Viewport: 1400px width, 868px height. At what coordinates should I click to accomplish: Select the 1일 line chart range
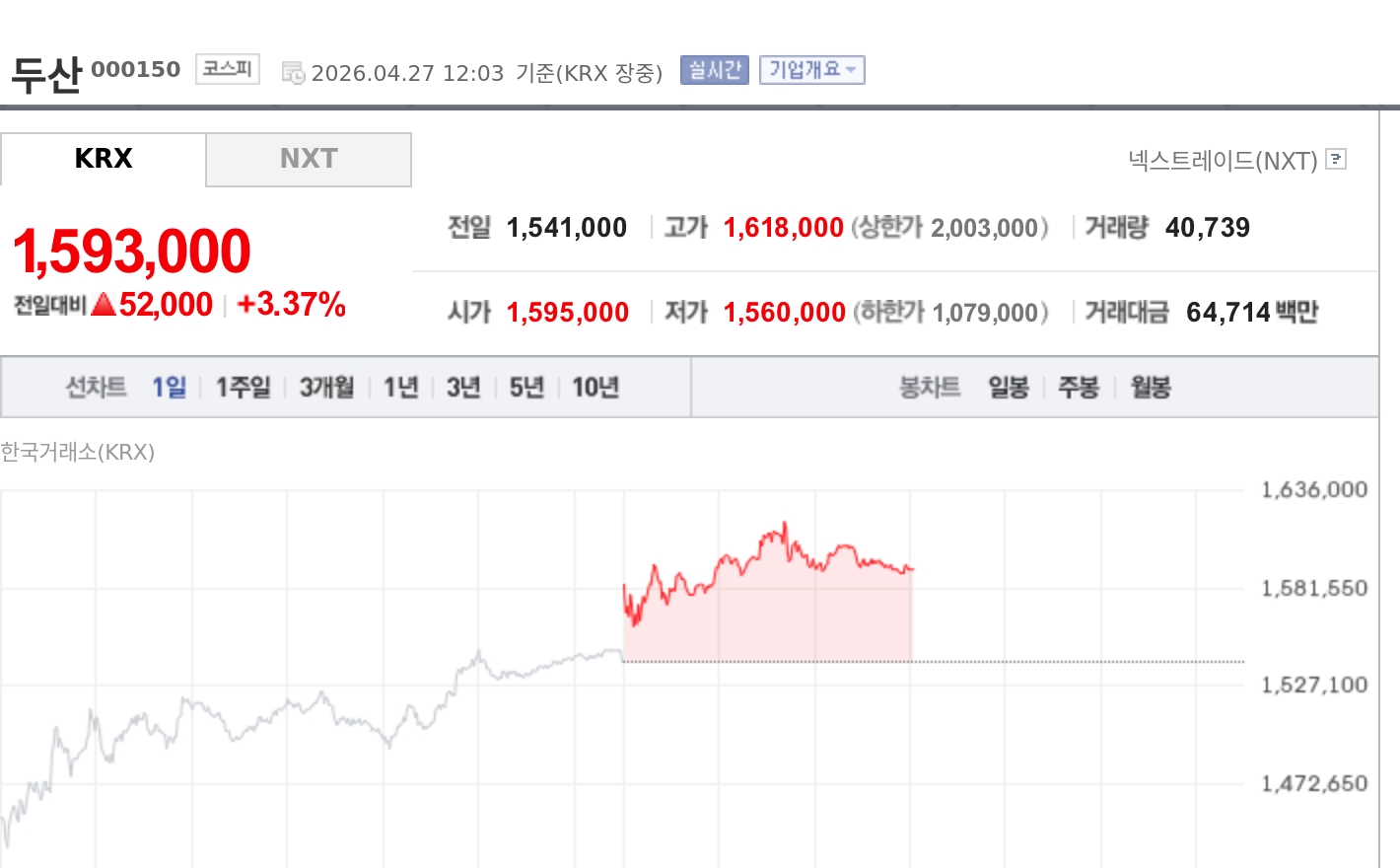point(169,387)
